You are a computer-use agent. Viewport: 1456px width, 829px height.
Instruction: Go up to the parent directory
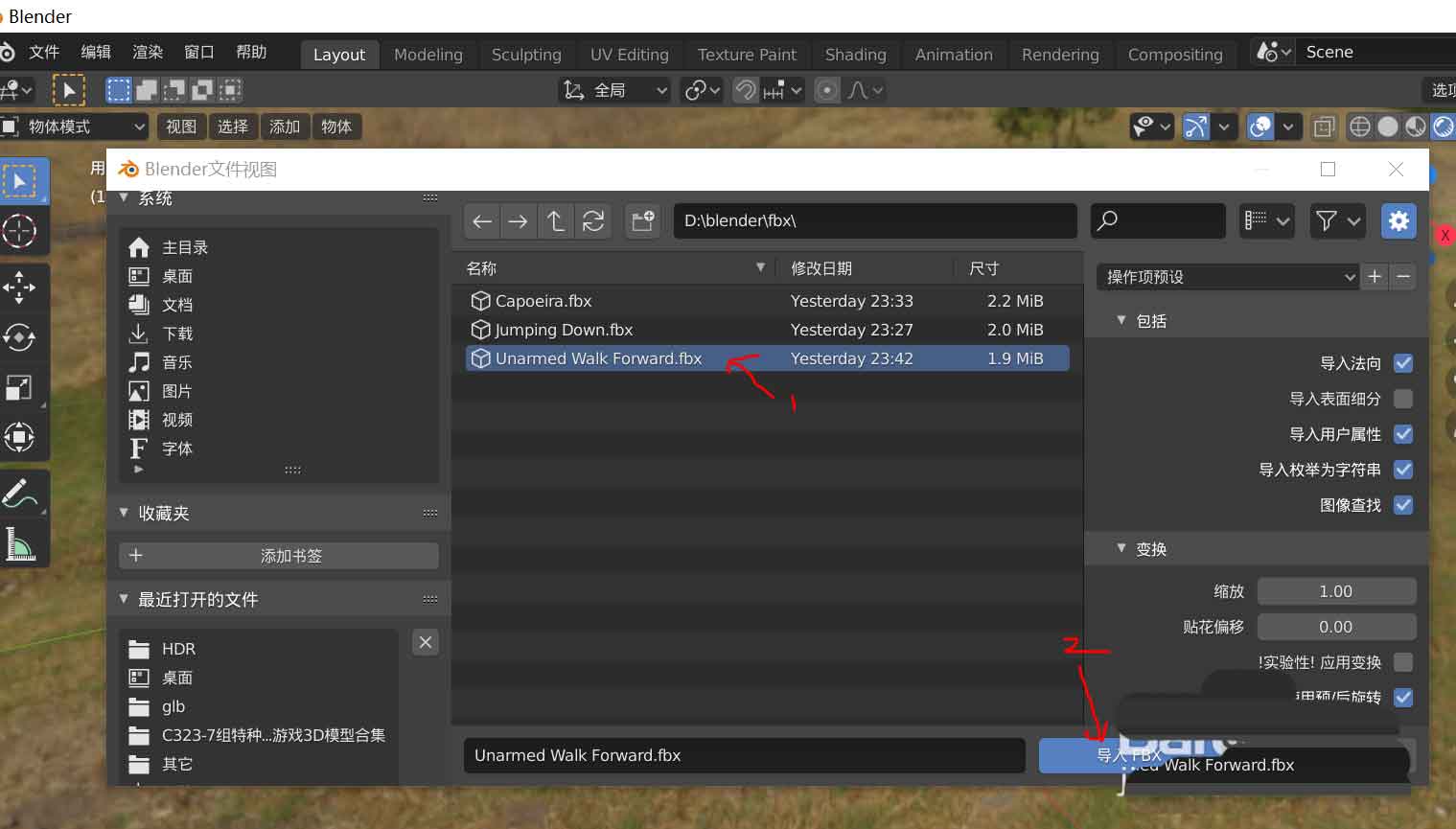click(555, 221)
